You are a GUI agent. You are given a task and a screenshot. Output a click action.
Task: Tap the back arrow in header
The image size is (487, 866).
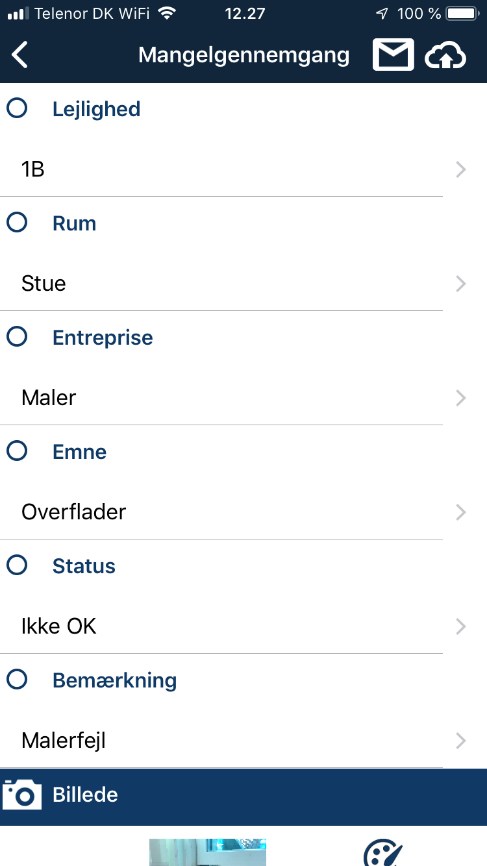(x=20, y=55)
